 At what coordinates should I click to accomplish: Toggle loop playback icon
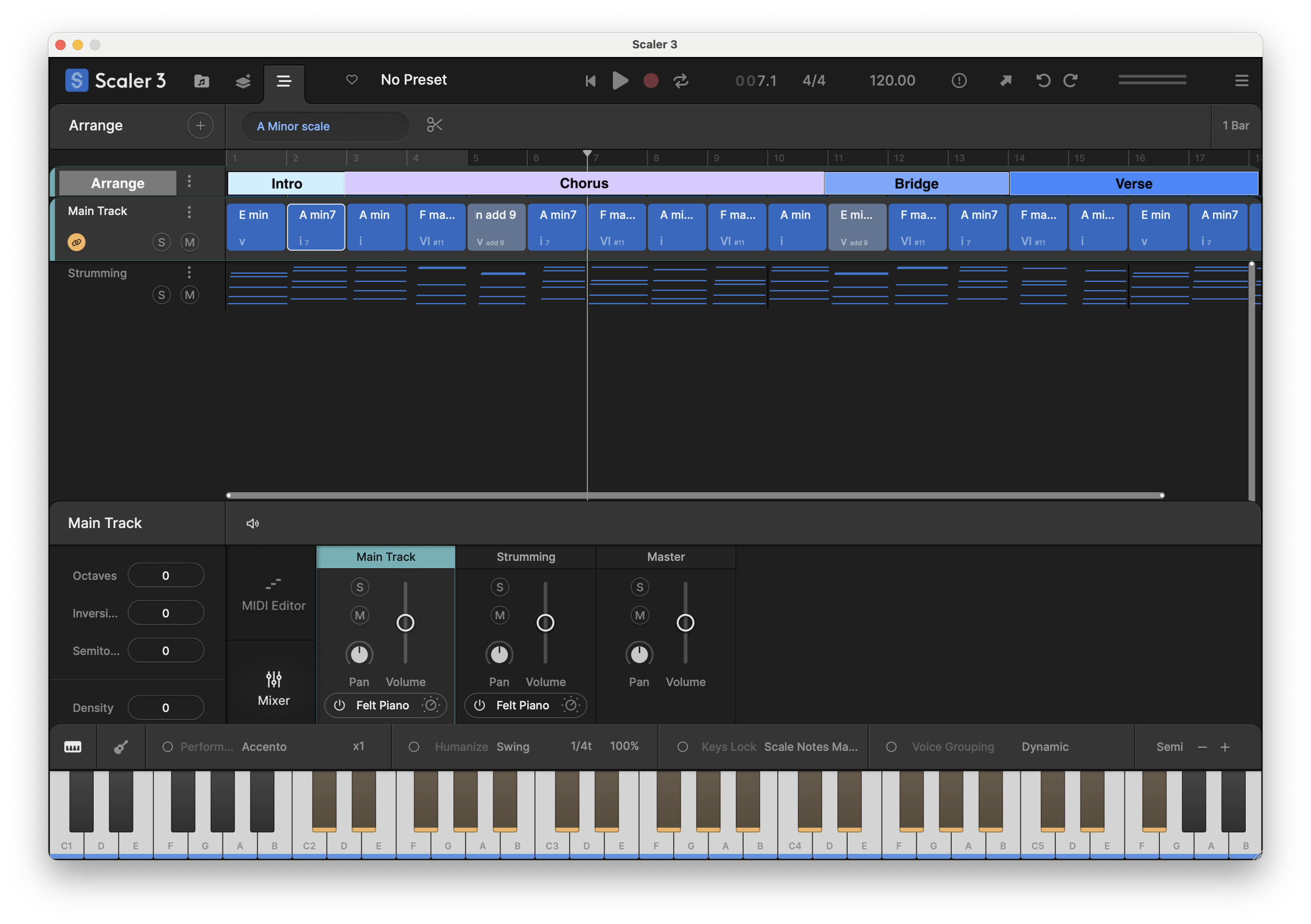pyautogui.click(x=681, y=80)
